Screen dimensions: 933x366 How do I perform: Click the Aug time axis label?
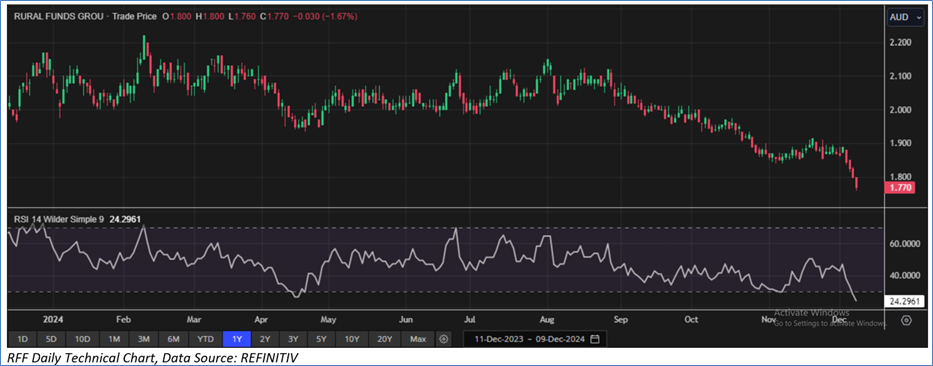(x=548, y=319)
